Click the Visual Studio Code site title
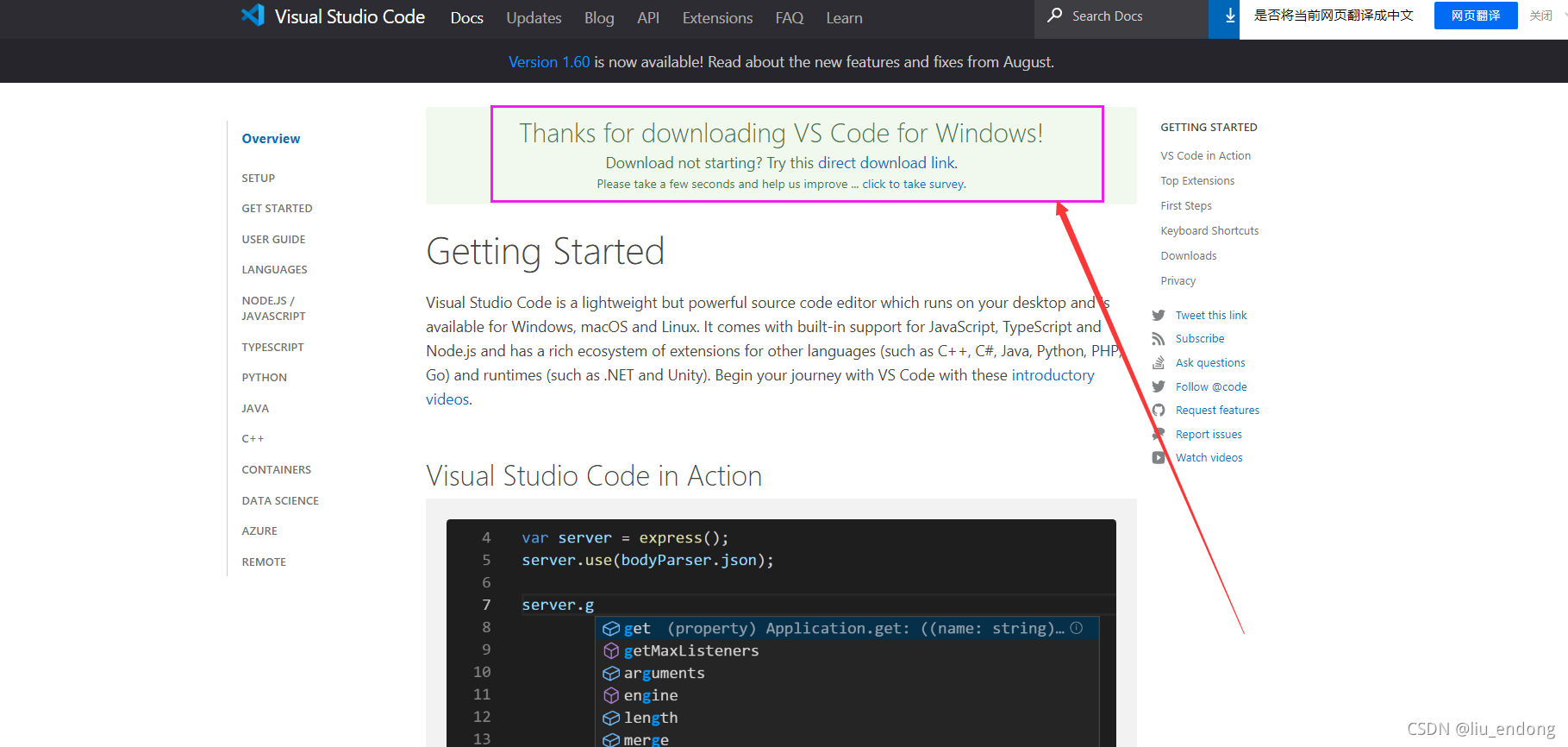This screenshot has width=1568, height=747. (x=350, y=16)
